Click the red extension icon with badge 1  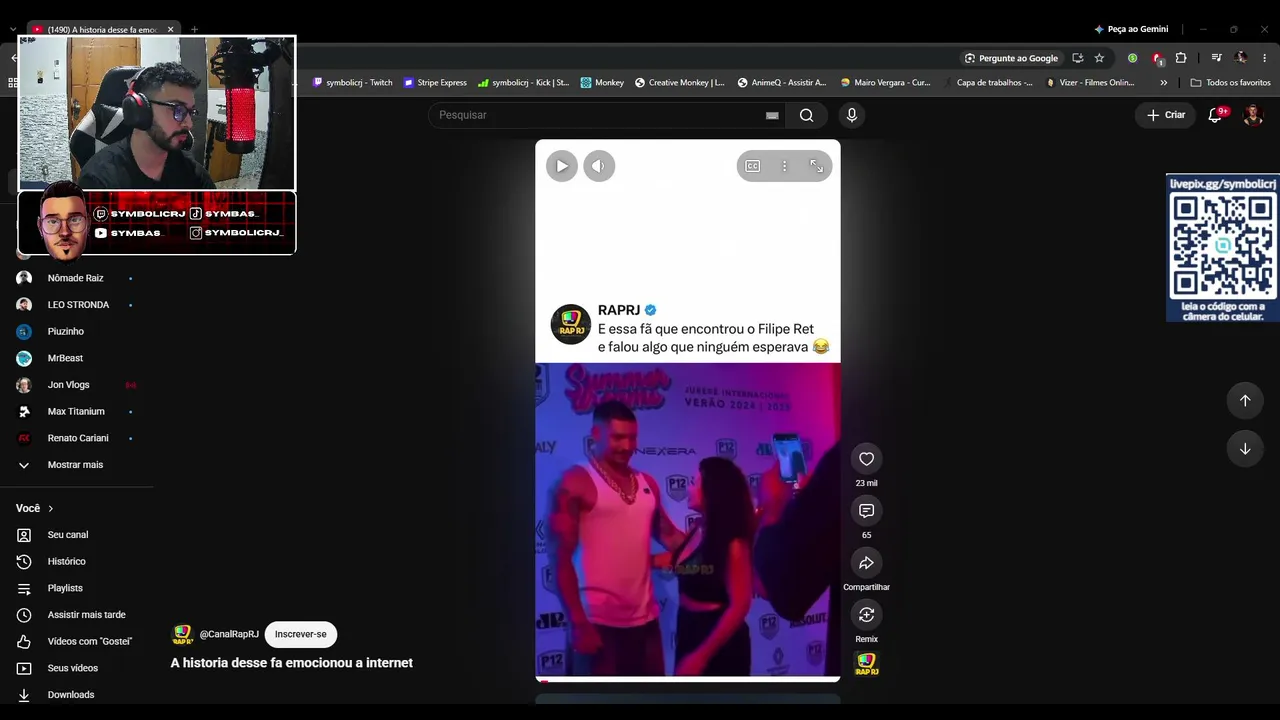[1157, 58]
